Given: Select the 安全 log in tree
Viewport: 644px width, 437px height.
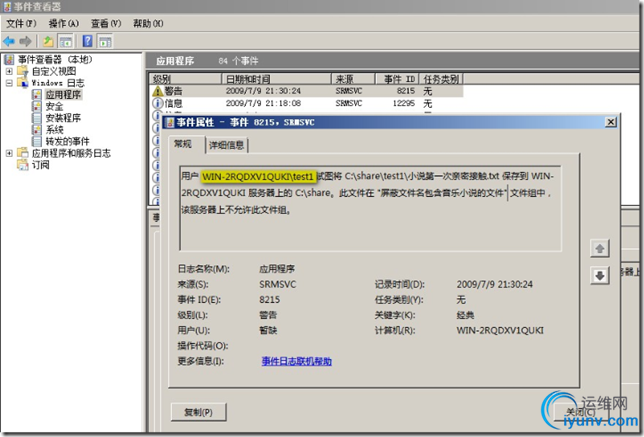Looking at the screenshot, I should pos(54,106).
